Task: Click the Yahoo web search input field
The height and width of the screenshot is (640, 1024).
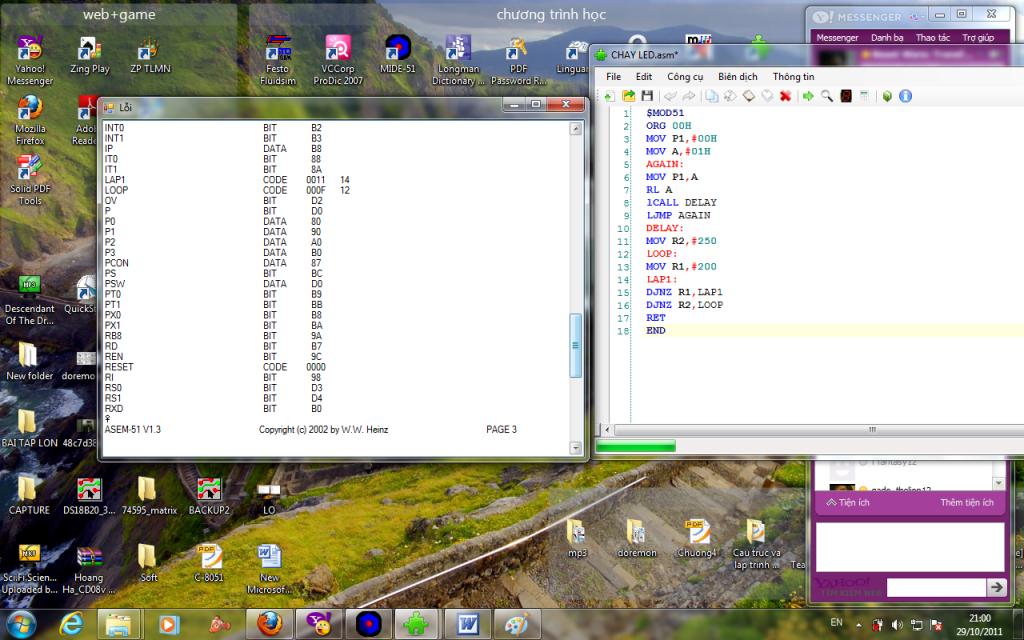Action: [935, 588]
